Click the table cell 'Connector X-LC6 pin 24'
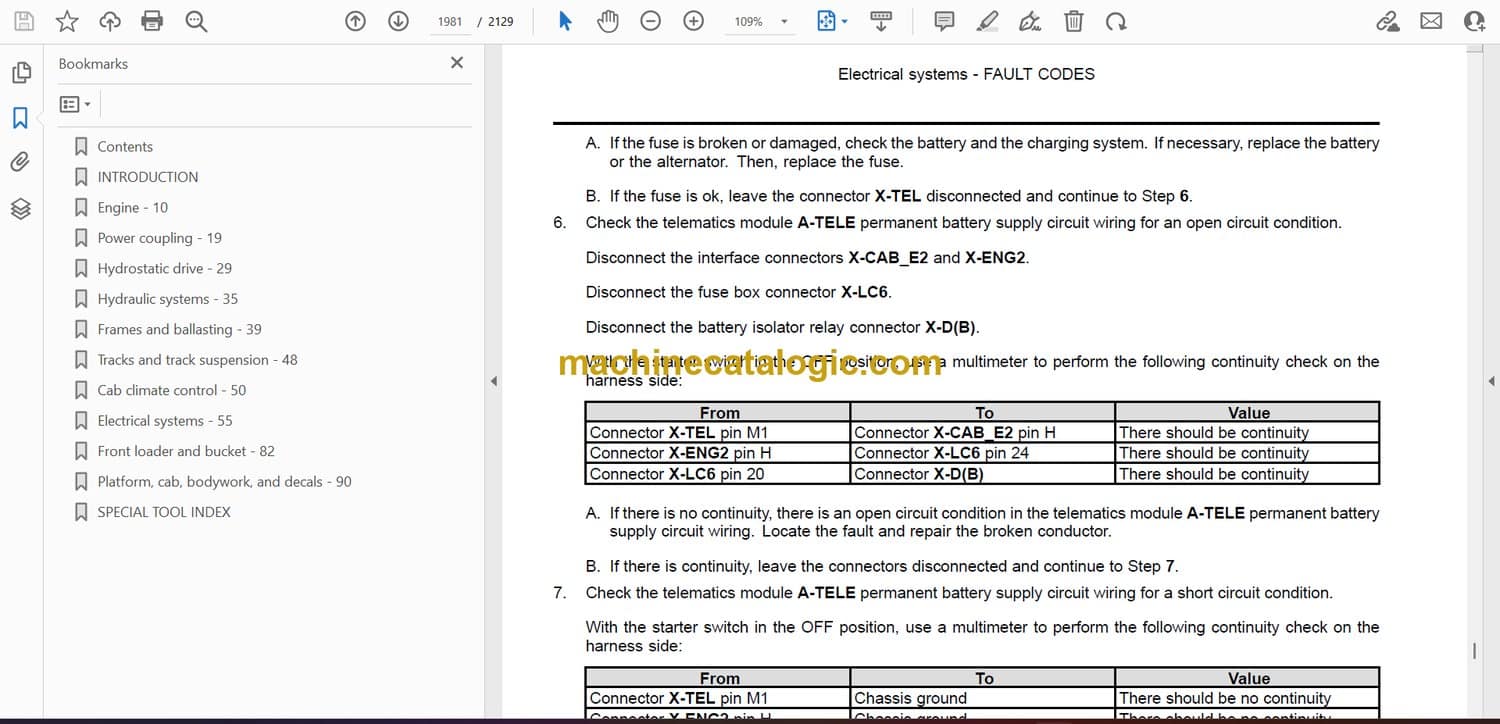 pos(982,453)
